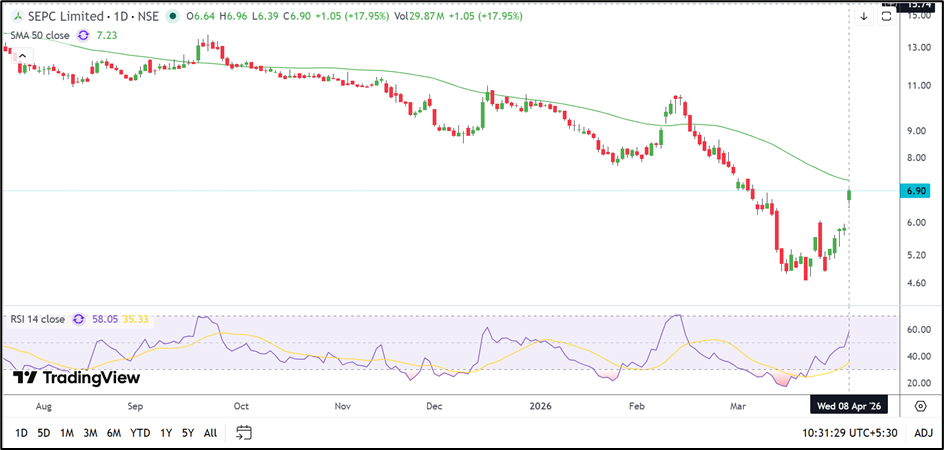Click the RSI 14 close legend label
944x450 pixels.
coord(40,319)
